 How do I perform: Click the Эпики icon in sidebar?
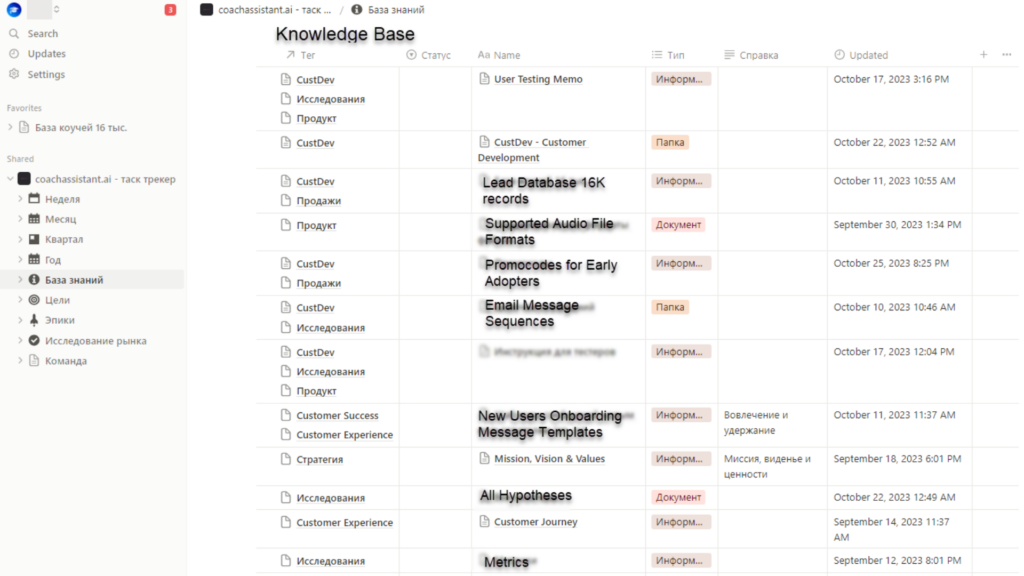[x=34, y=320]
